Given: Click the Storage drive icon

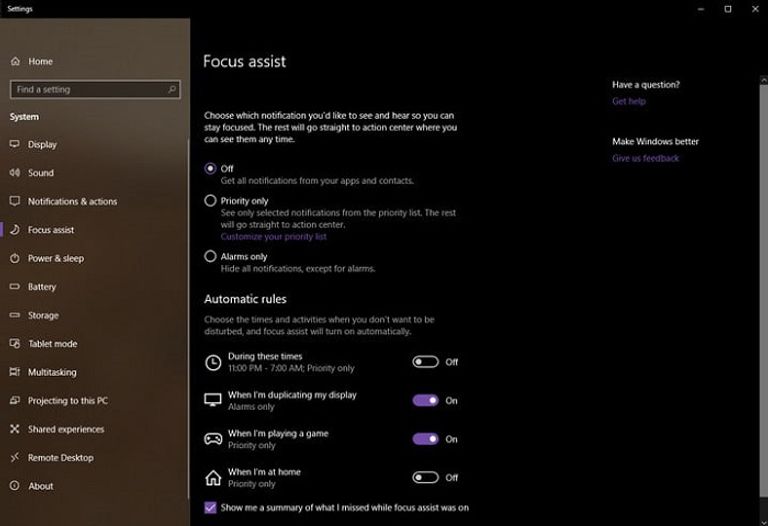Looking at the screenshot, I should (15, 315).
